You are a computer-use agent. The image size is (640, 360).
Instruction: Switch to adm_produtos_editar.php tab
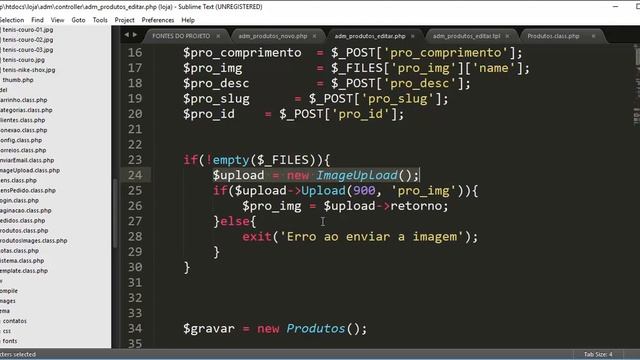(x=370, y=36)
